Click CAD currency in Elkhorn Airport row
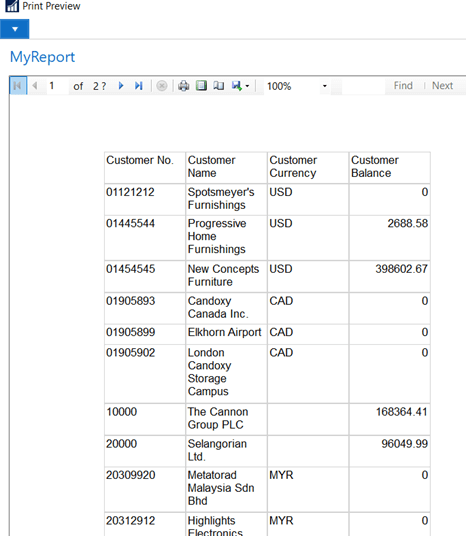466x536 pixels. (x=281, y=332)
